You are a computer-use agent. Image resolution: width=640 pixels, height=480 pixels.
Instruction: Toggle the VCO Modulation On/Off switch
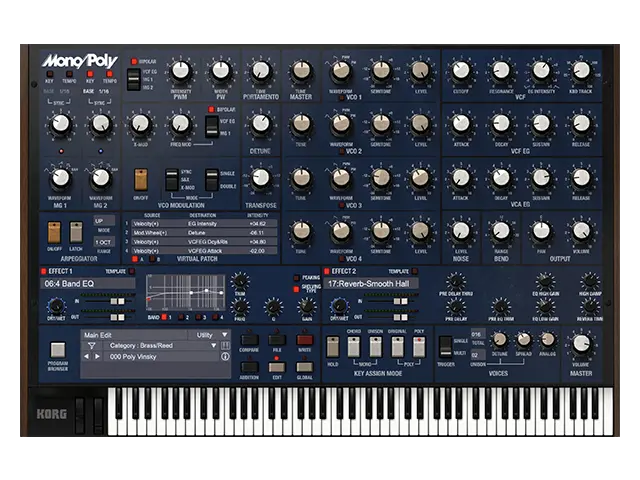tap(141, 180)
